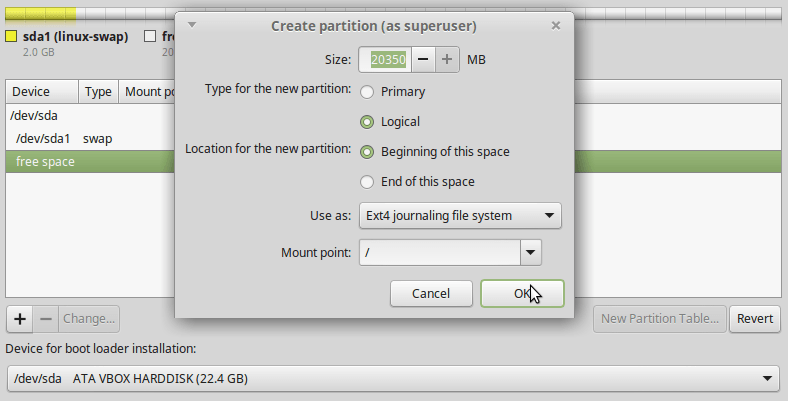Click the Revert button

click(x=755, y=319)
